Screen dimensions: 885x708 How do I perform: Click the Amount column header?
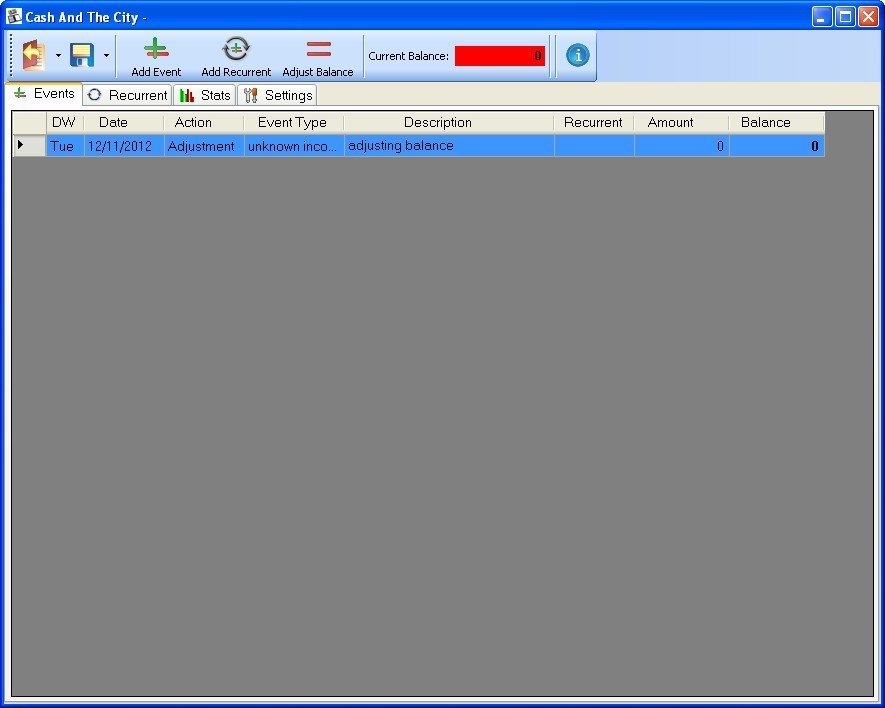[670, 122]
